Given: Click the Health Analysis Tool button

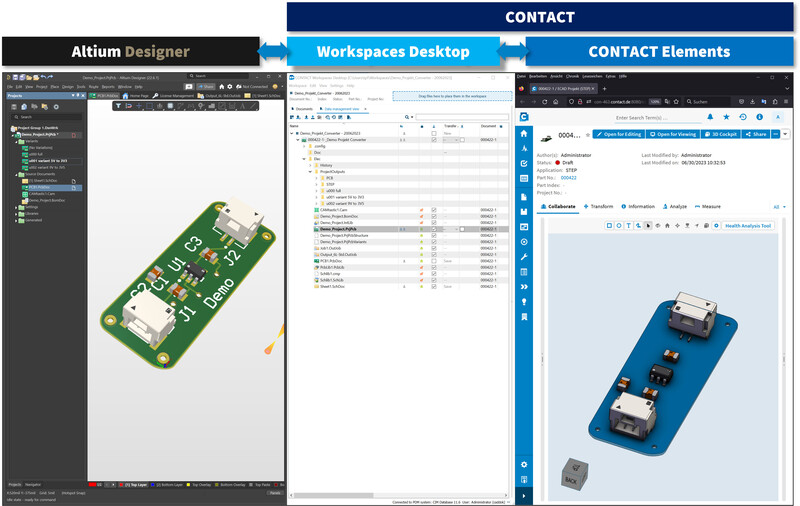Looking at the screenshot, I should tap(748, 225).
